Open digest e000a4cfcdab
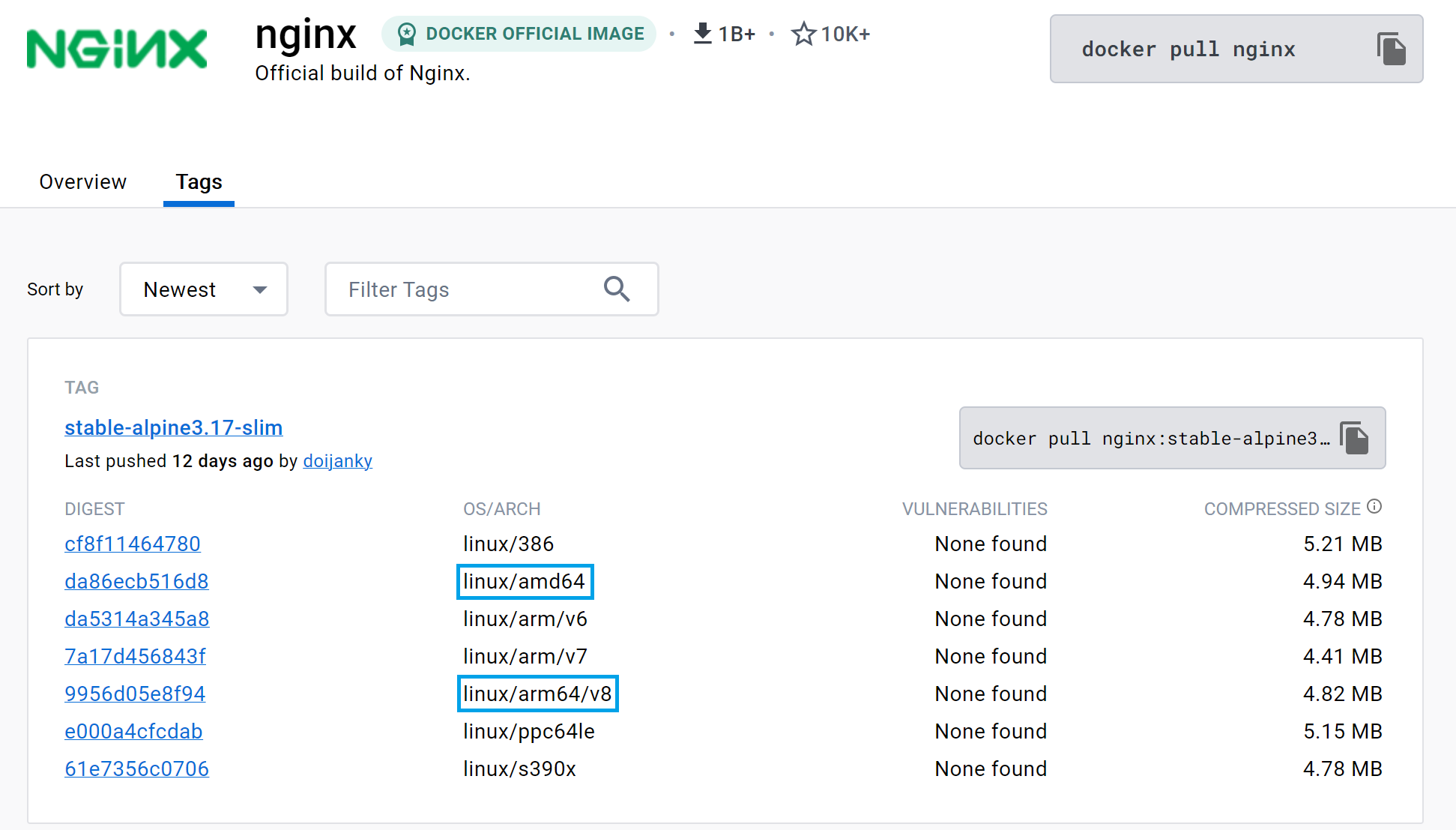This screenshot has height=830, width=1456. pos(133,731)
